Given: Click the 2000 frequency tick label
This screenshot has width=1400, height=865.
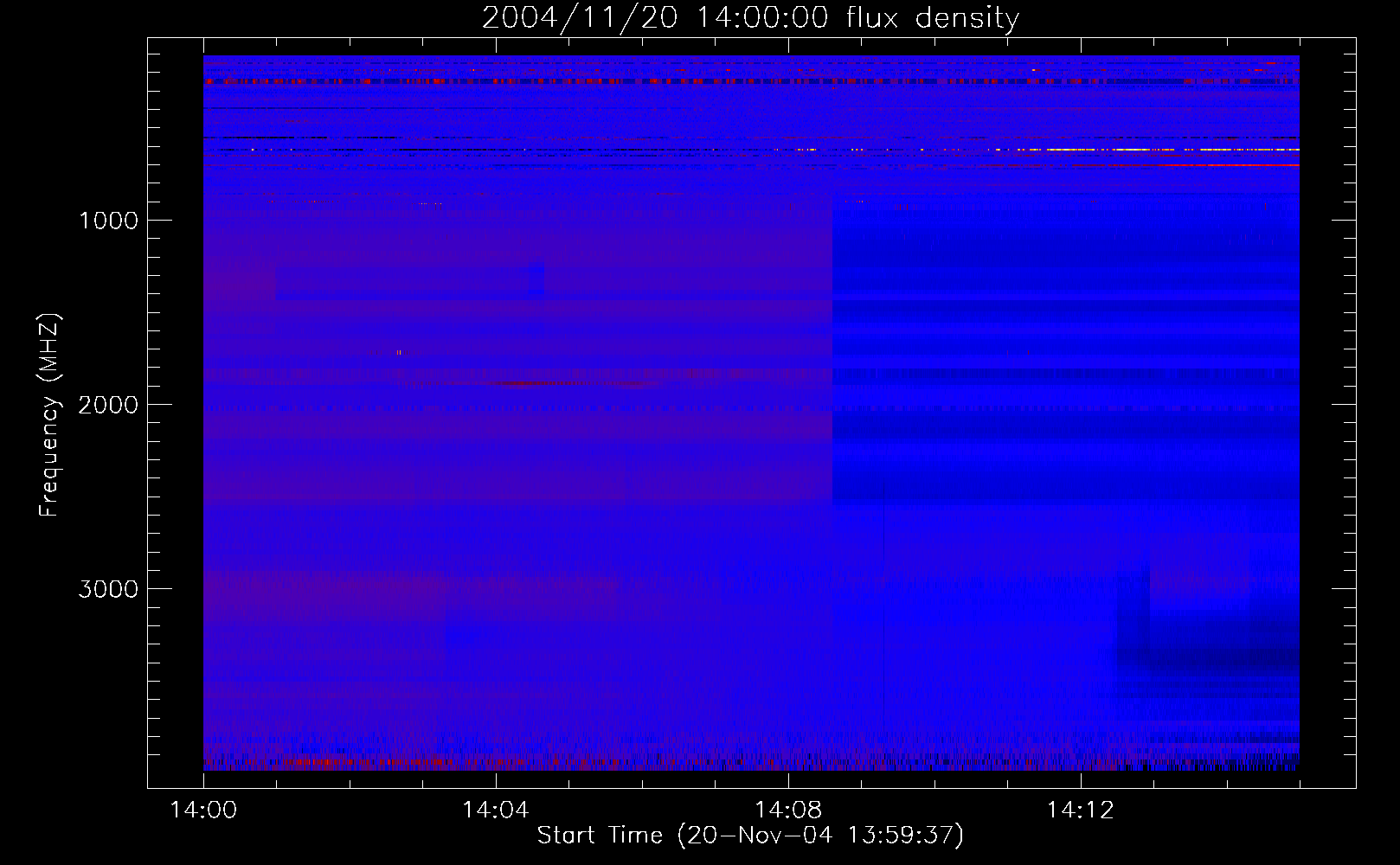Looking at the screenshot, I should pyautogui.click(x=108, y=405).
